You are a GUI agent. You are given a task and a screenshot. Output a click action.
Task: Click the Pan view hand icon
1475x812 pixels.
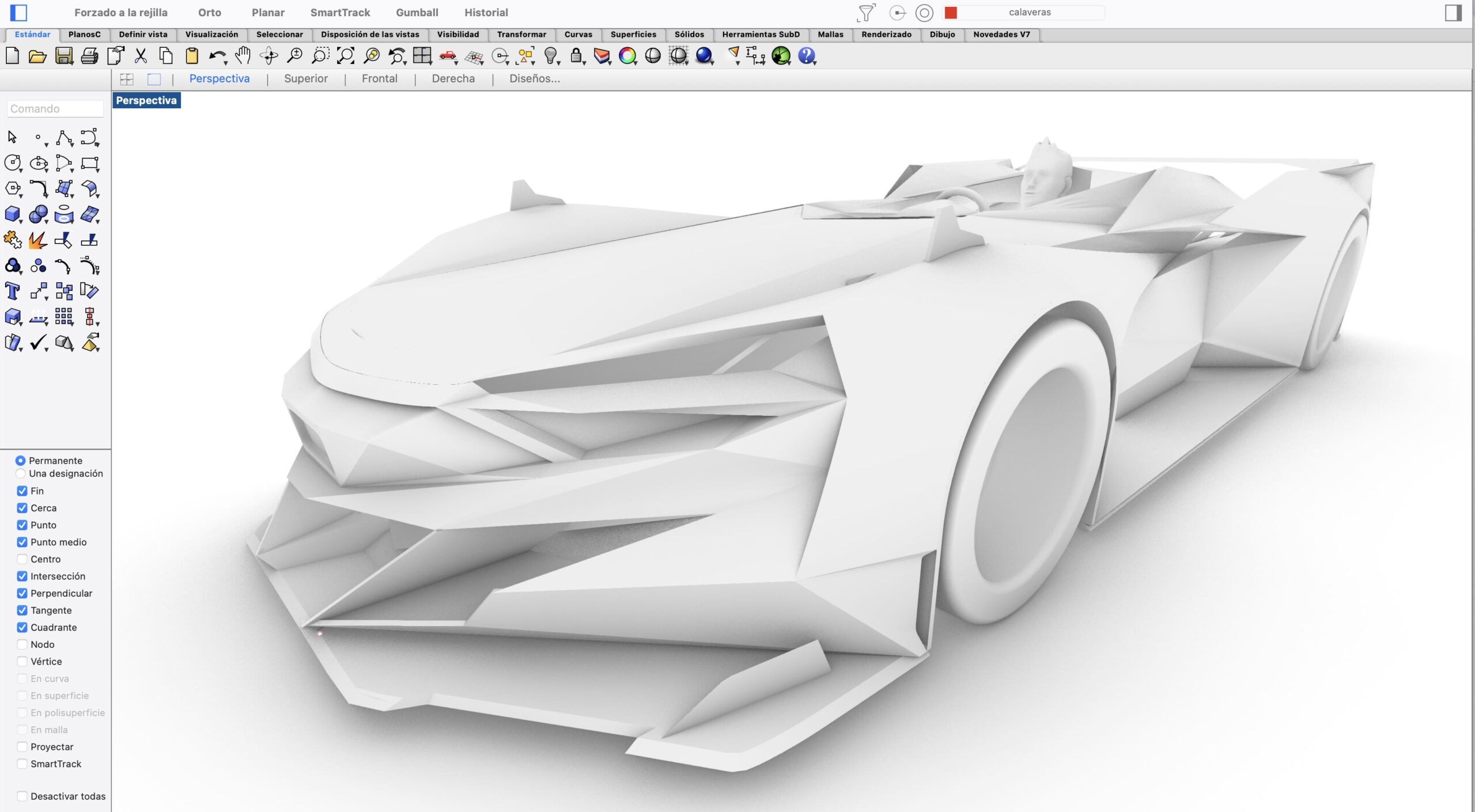click(x=243, y=56)
